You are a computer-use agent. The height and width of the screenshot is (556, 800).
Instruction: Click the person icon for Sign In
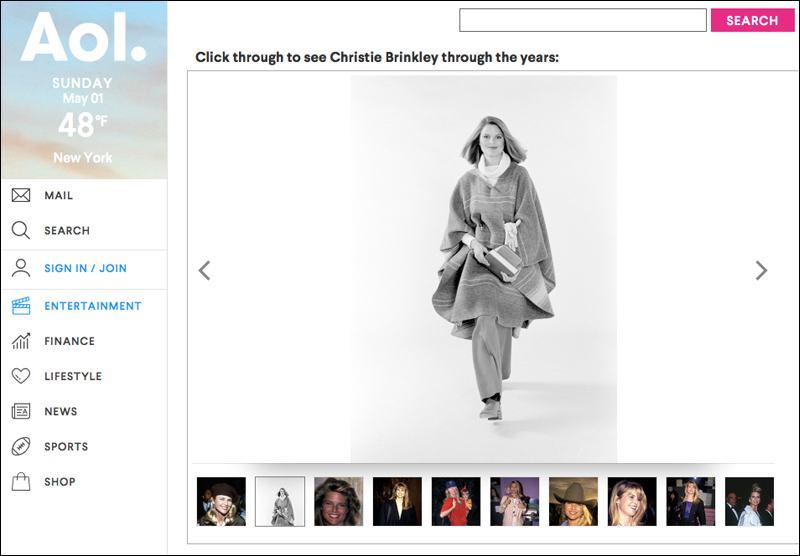21,268
